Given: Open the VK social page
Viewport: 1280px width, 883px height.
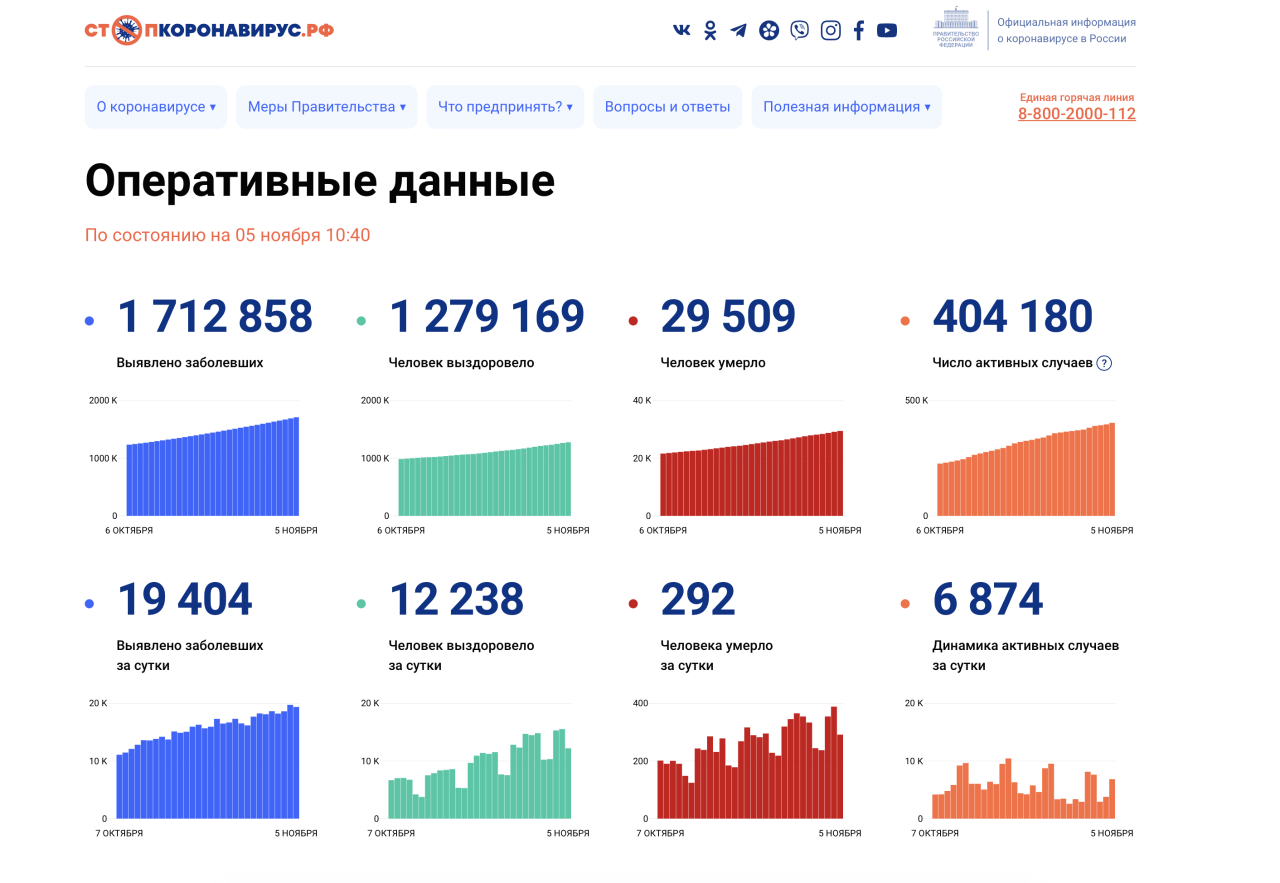Looking at the screenshot, I should point(682,30).
